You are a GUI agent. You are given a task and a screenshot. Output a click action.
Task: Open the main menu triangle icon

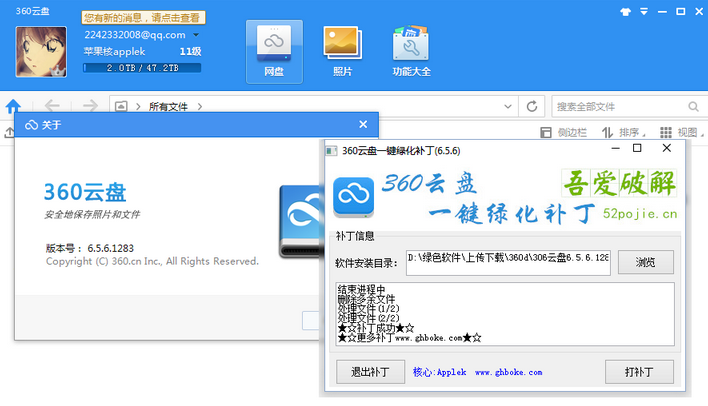644,12
